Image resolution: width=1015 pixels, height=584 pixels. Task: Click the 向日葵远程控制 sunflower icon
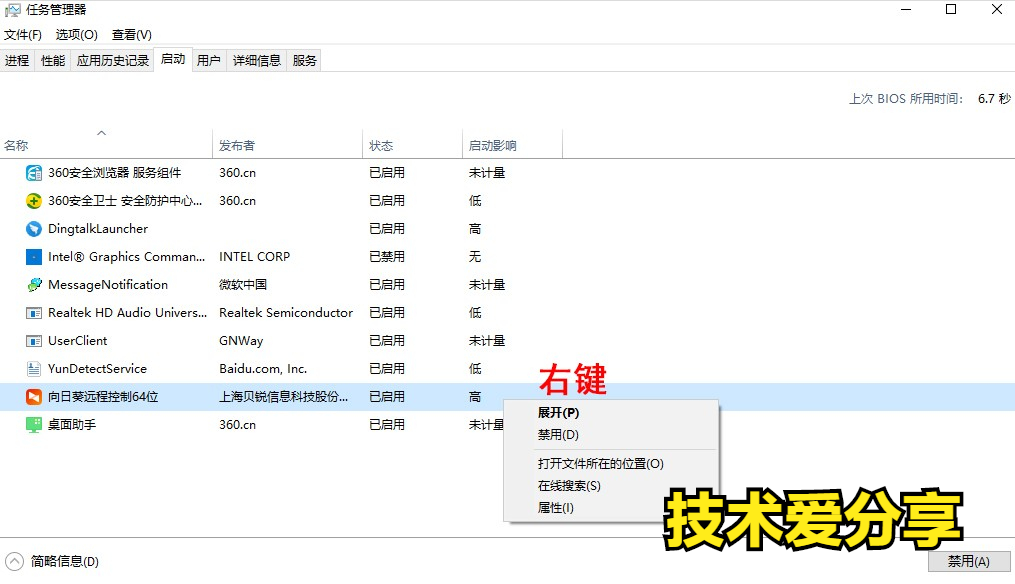pos(31,396)
